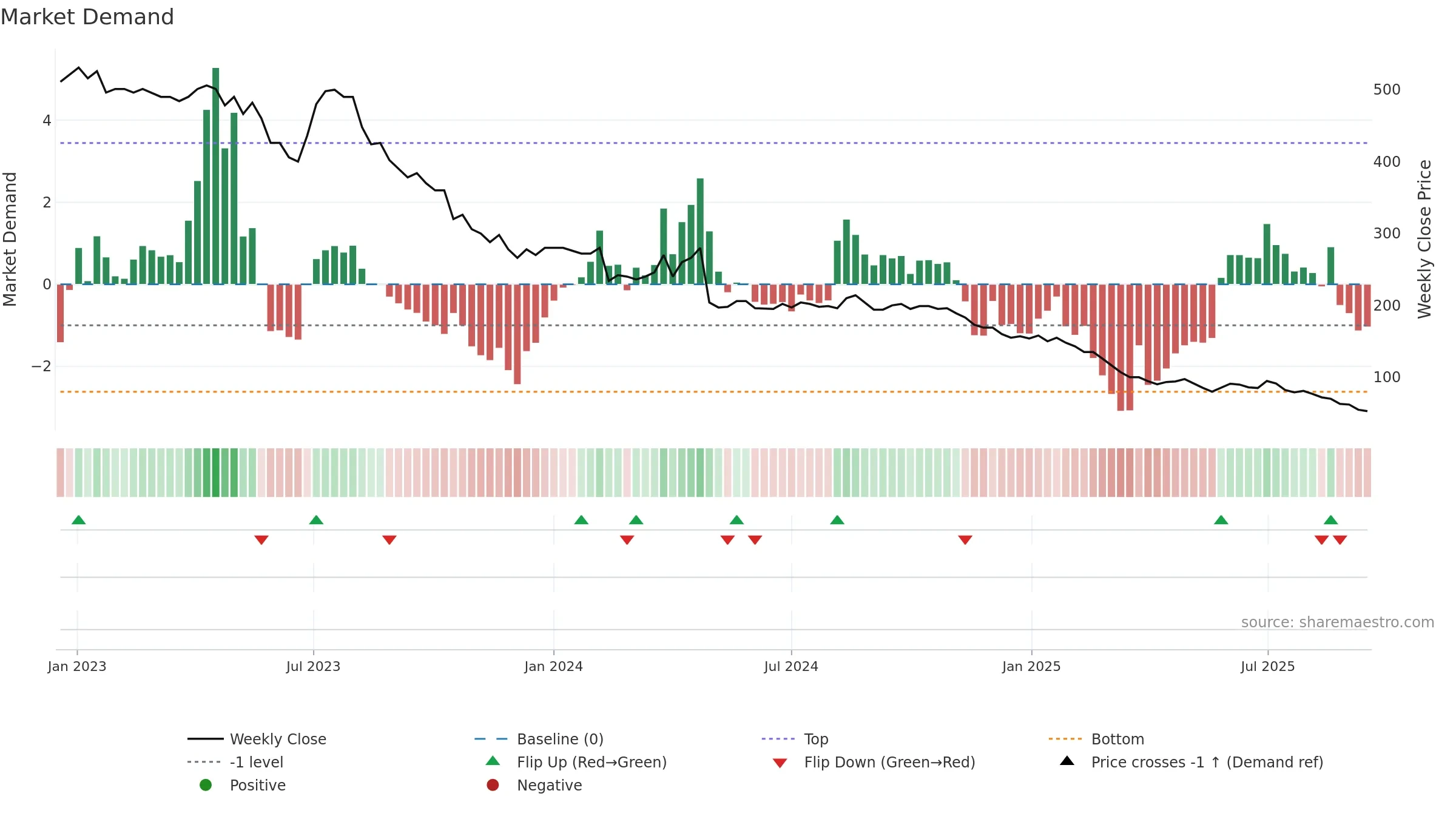Click the black triangle Price crosses legend icon
The height and width of the screenshot is (819, 1456).
point(1067,761)
